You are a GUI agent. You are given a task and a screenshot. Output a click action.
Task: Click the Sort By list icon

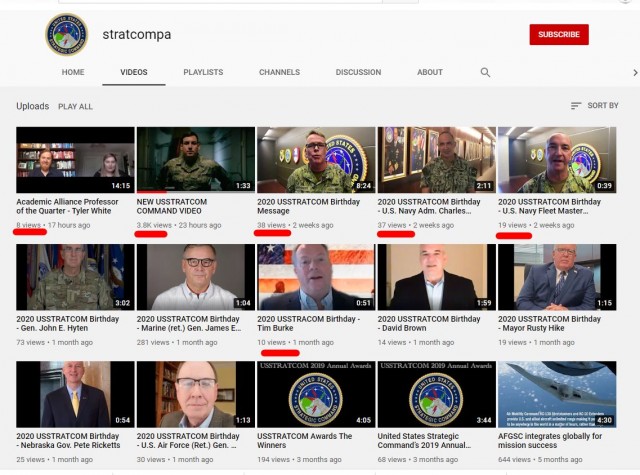576,106
